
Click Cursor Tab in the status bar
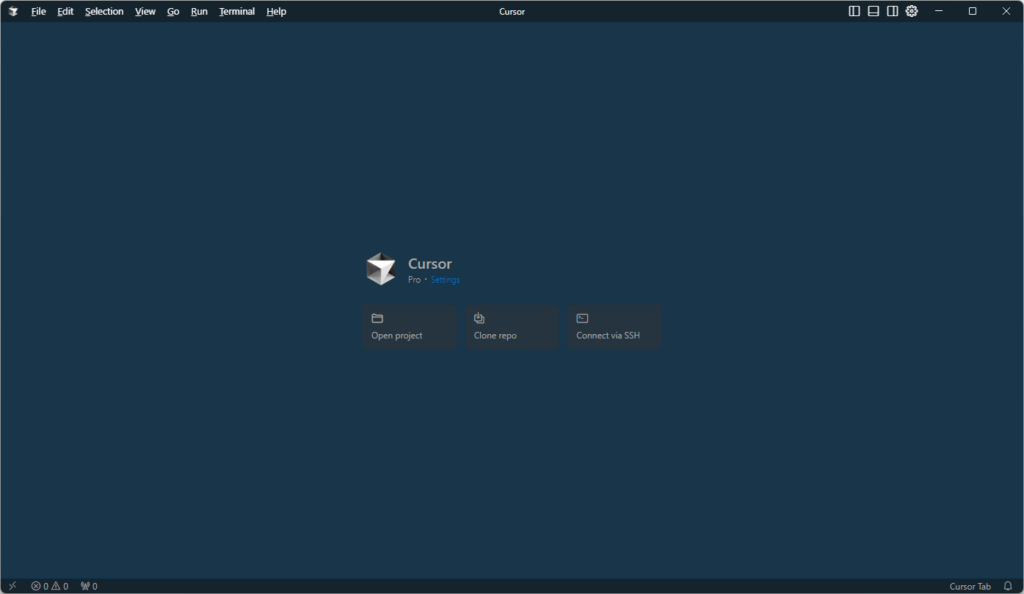(970, 586)
